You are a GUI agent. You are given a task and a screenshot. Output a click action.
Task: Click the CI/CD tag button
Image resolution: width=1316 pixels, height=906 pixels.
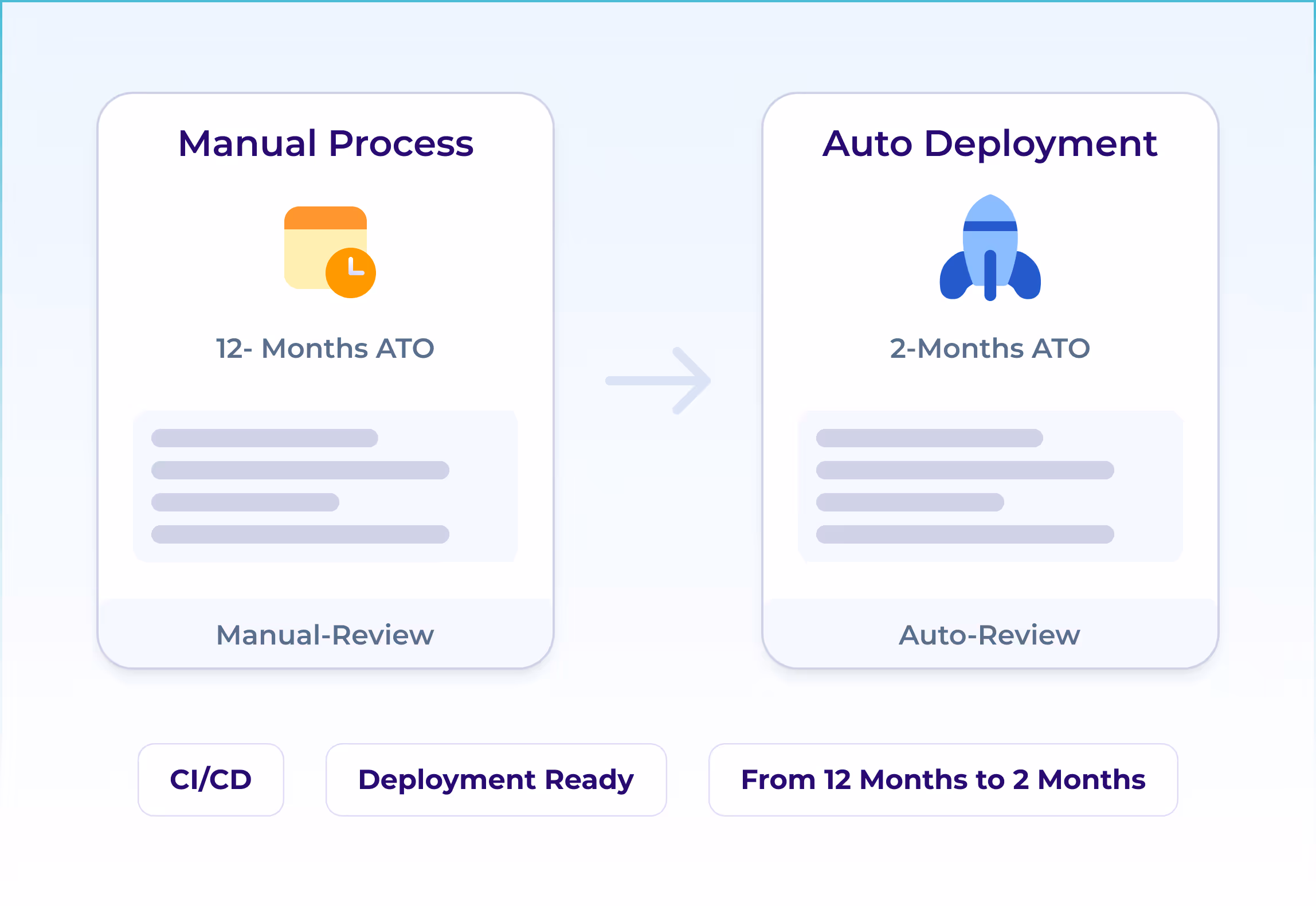pos(211,779)
